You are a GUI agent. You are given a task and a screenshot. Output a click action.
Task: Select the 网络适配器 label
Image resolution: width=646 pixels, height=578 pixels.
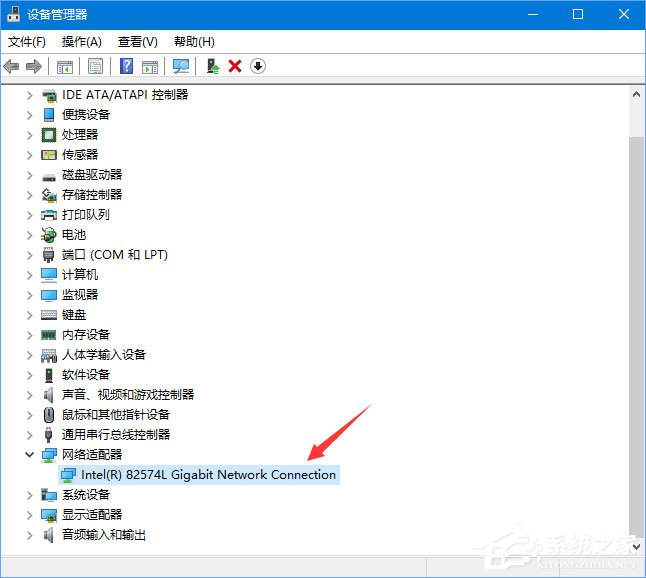click(x=92, y=454)
